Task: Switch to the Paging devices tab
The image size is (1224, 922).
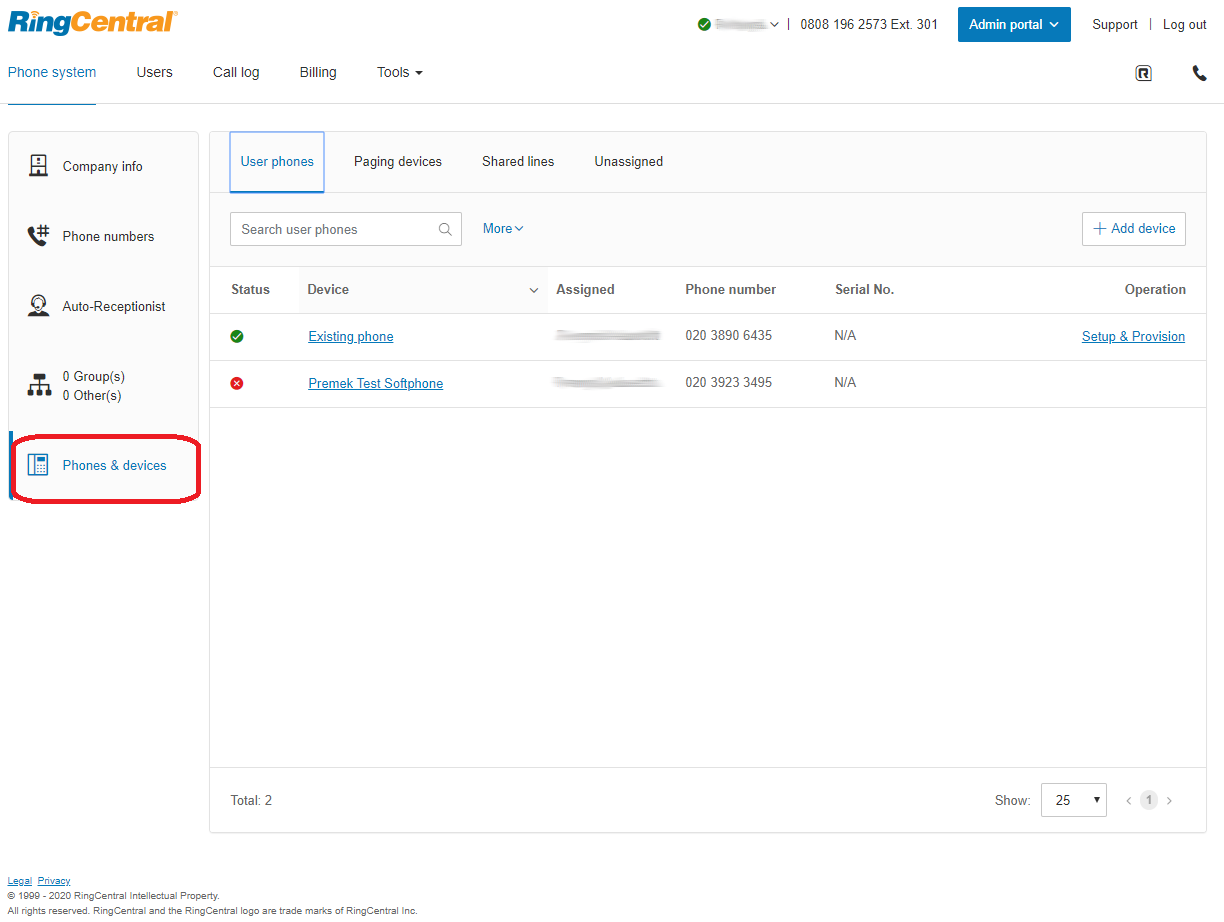Action: point(397,162)
